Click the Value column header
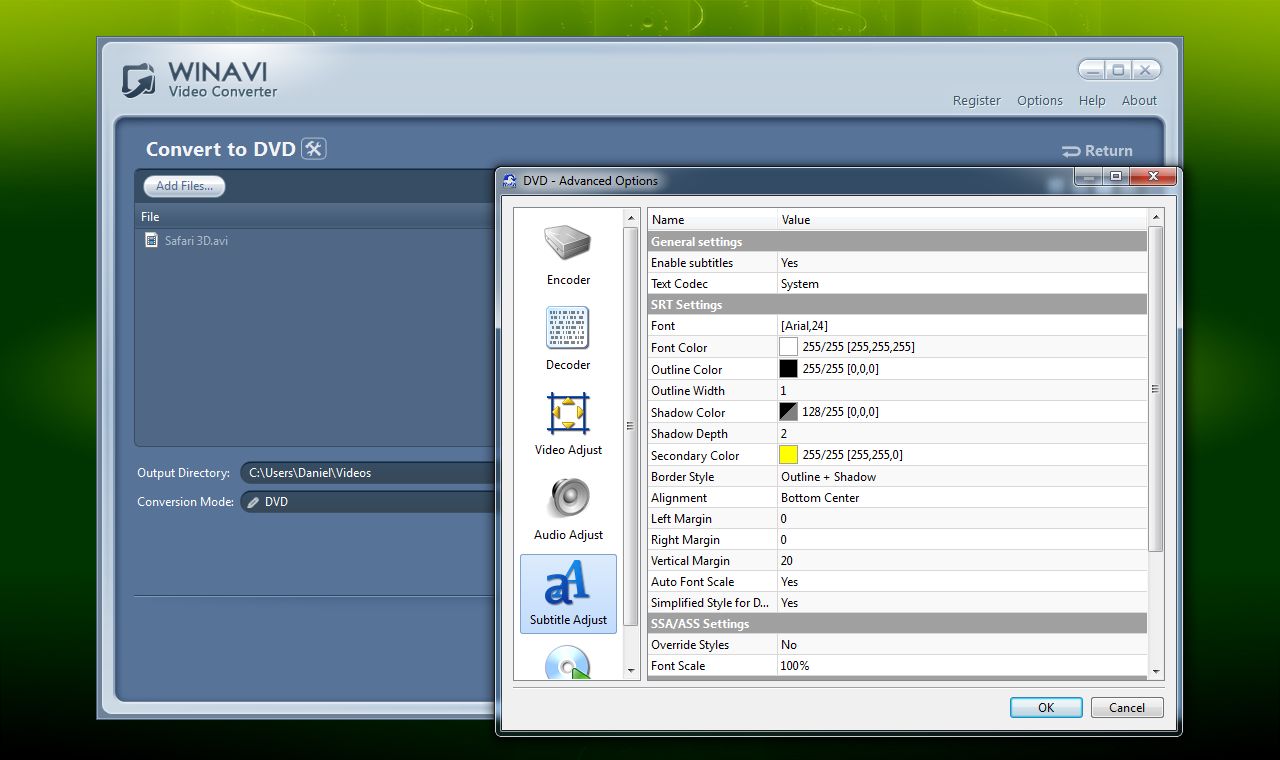The image size is (1280, 760). pyautogui.click(x=962, y=220)
